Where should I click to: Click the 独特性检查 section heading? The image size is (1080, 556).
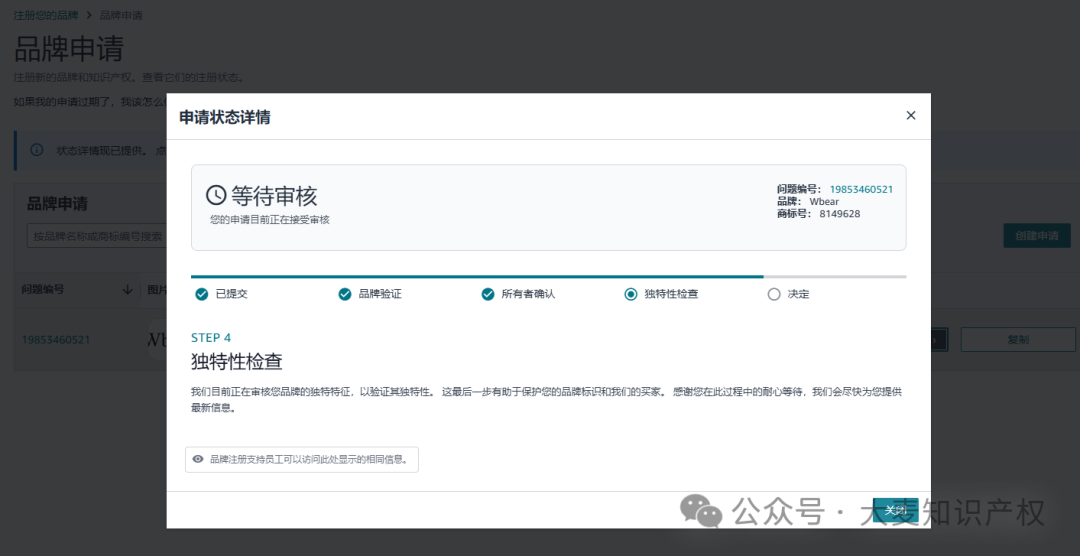[237, 361]
